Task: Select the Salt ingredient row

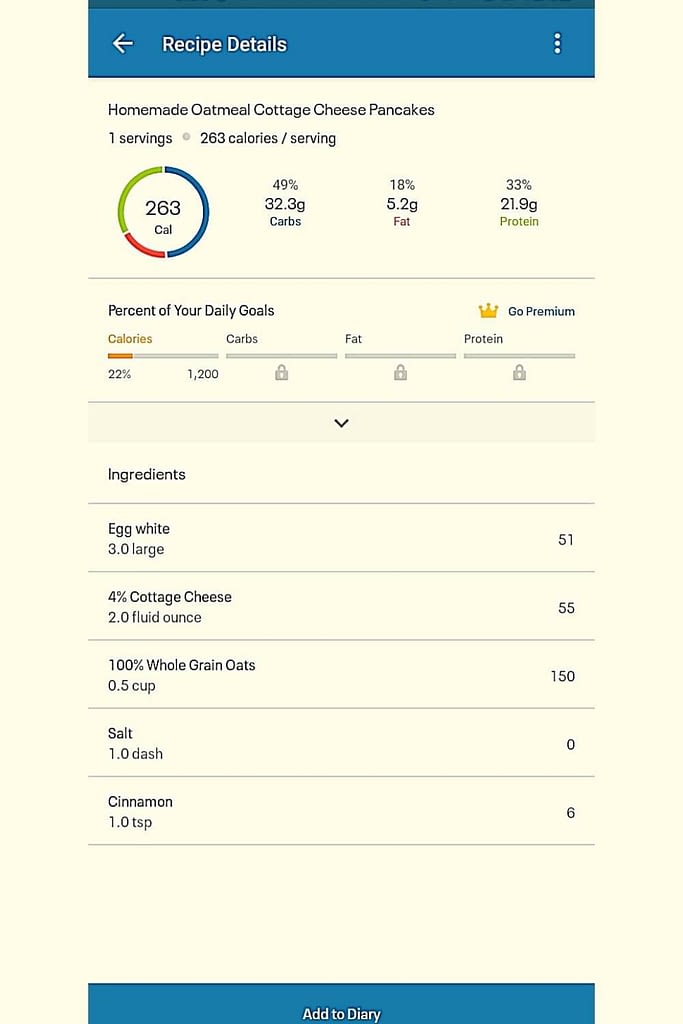Action: [342, 743]
